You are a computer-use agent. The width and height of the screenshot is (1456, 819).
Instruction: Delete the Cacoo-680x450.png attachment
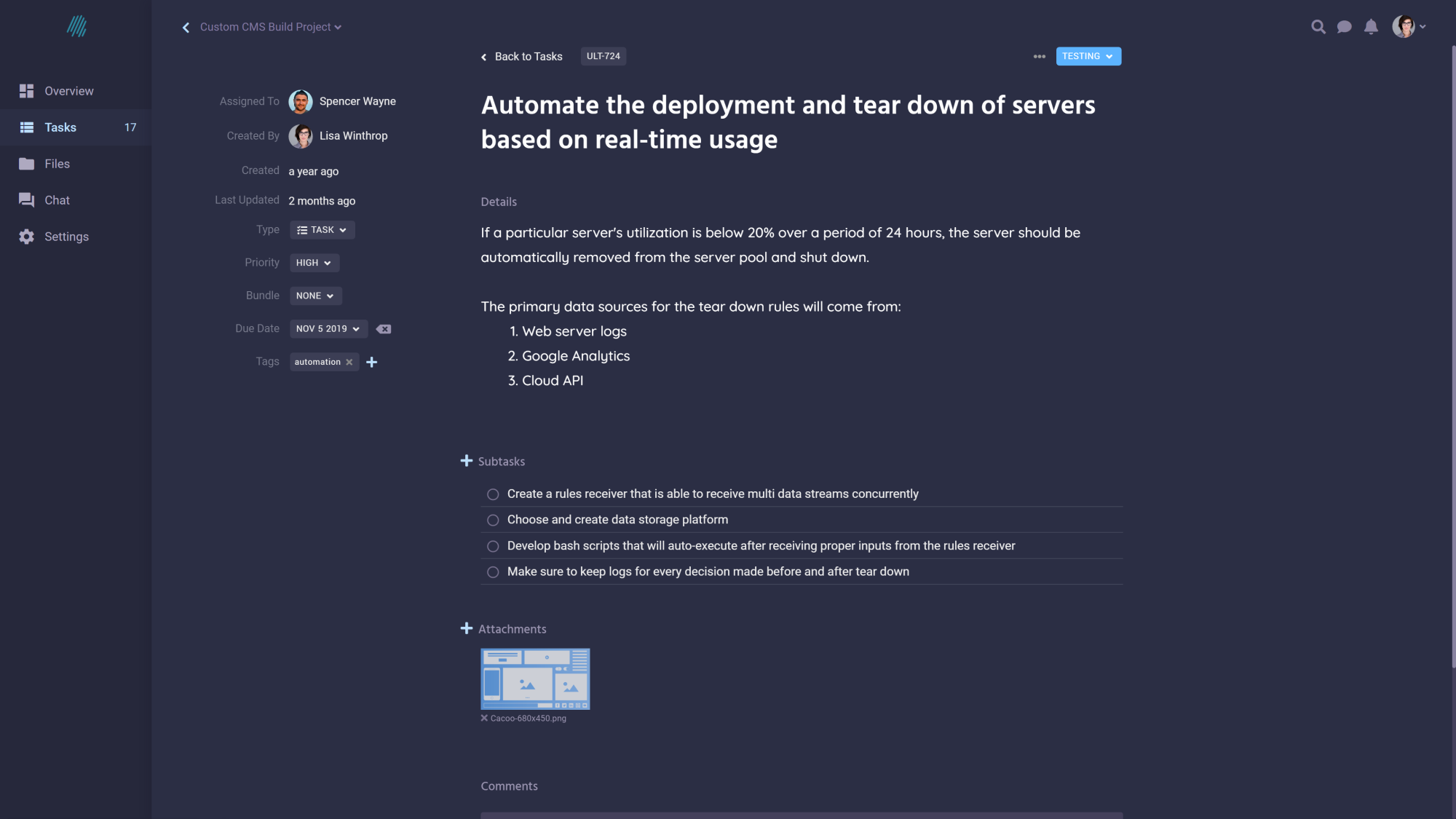point(484,719)
